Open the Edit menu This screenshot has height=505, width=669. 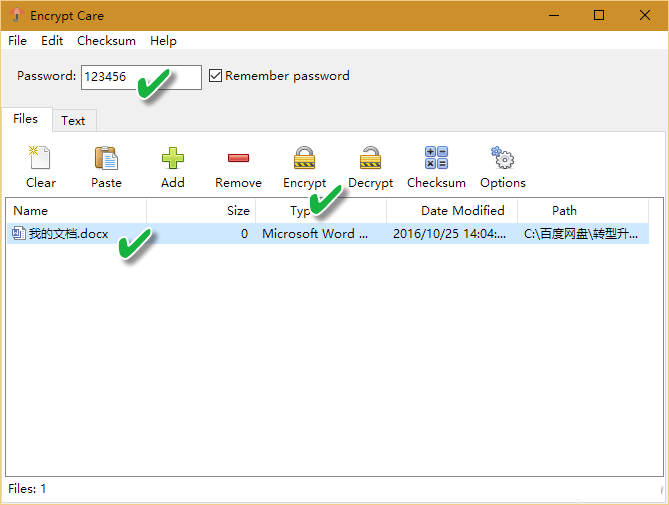tap(52, 41)
